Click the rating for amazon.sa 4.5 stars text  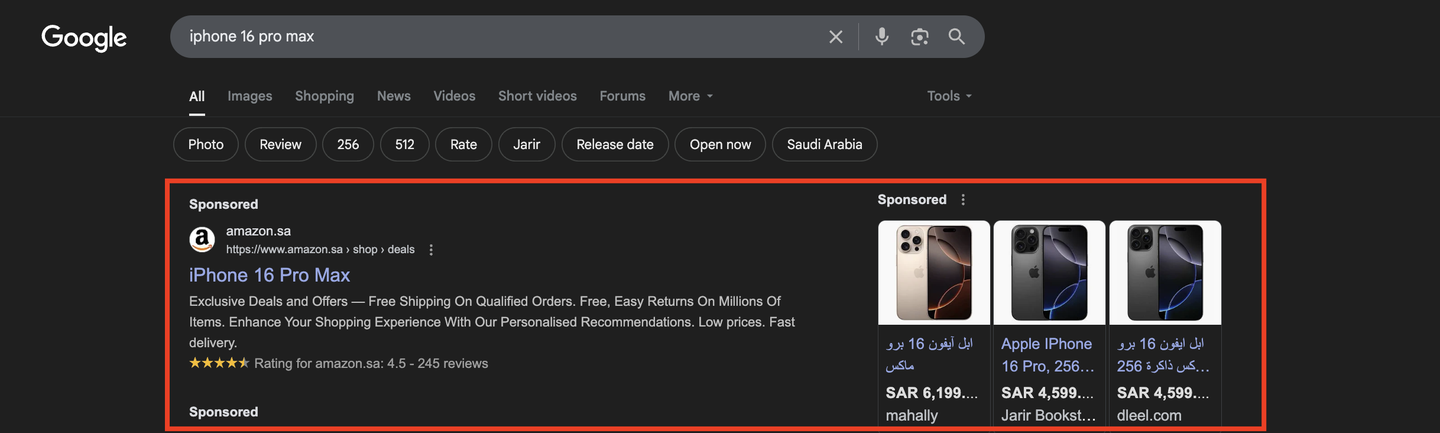tap(371, 363)
